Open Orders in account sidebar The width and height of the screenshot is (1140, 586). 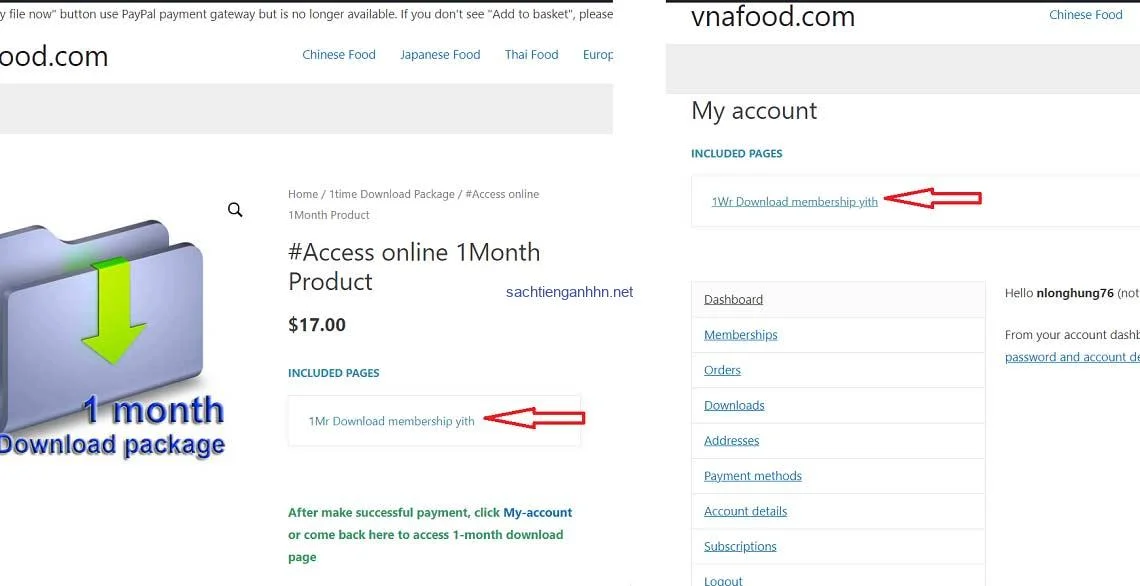click(x=722, y=370)
